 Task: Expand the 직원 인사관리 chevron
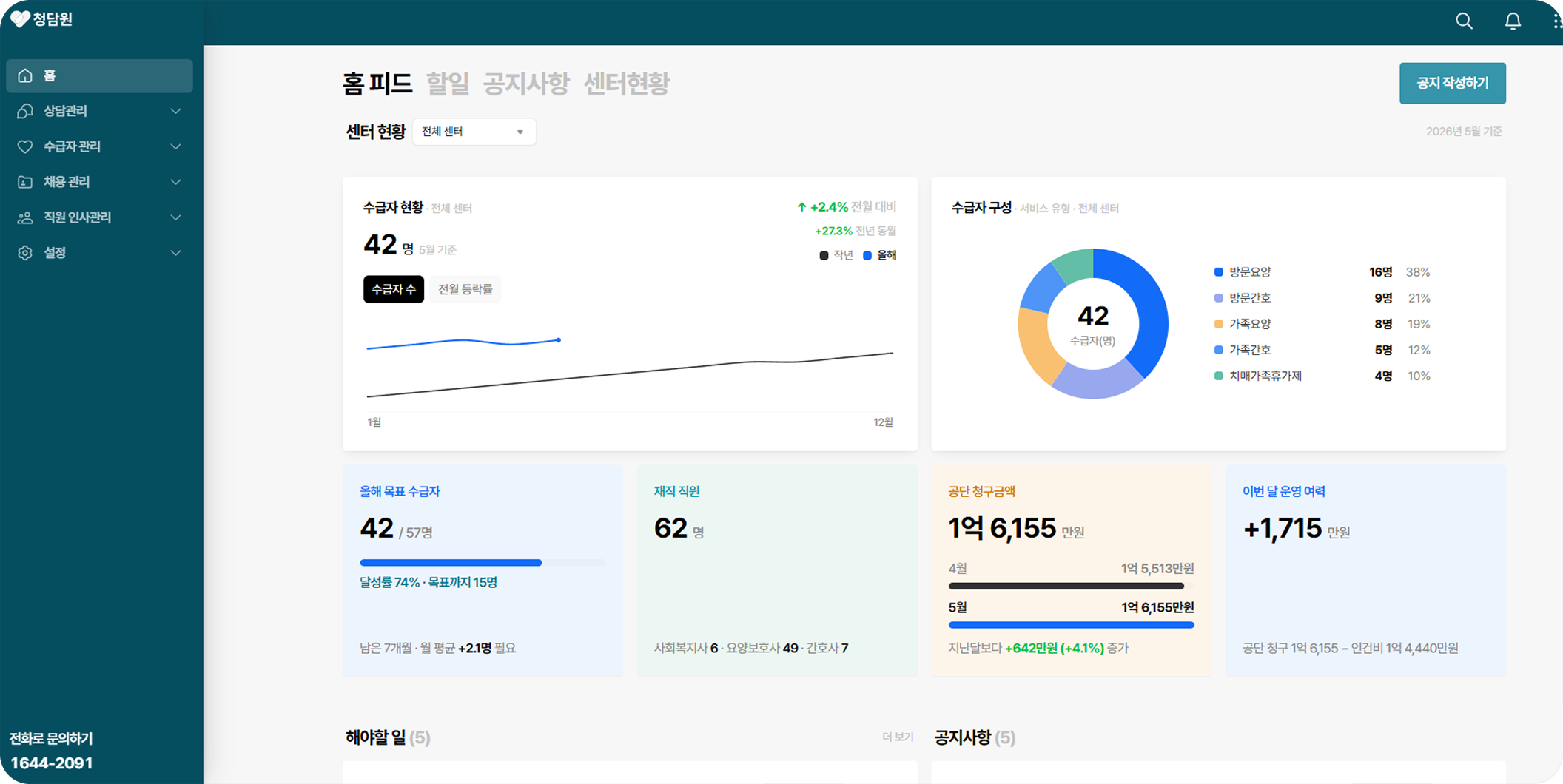tap(175, 217)
